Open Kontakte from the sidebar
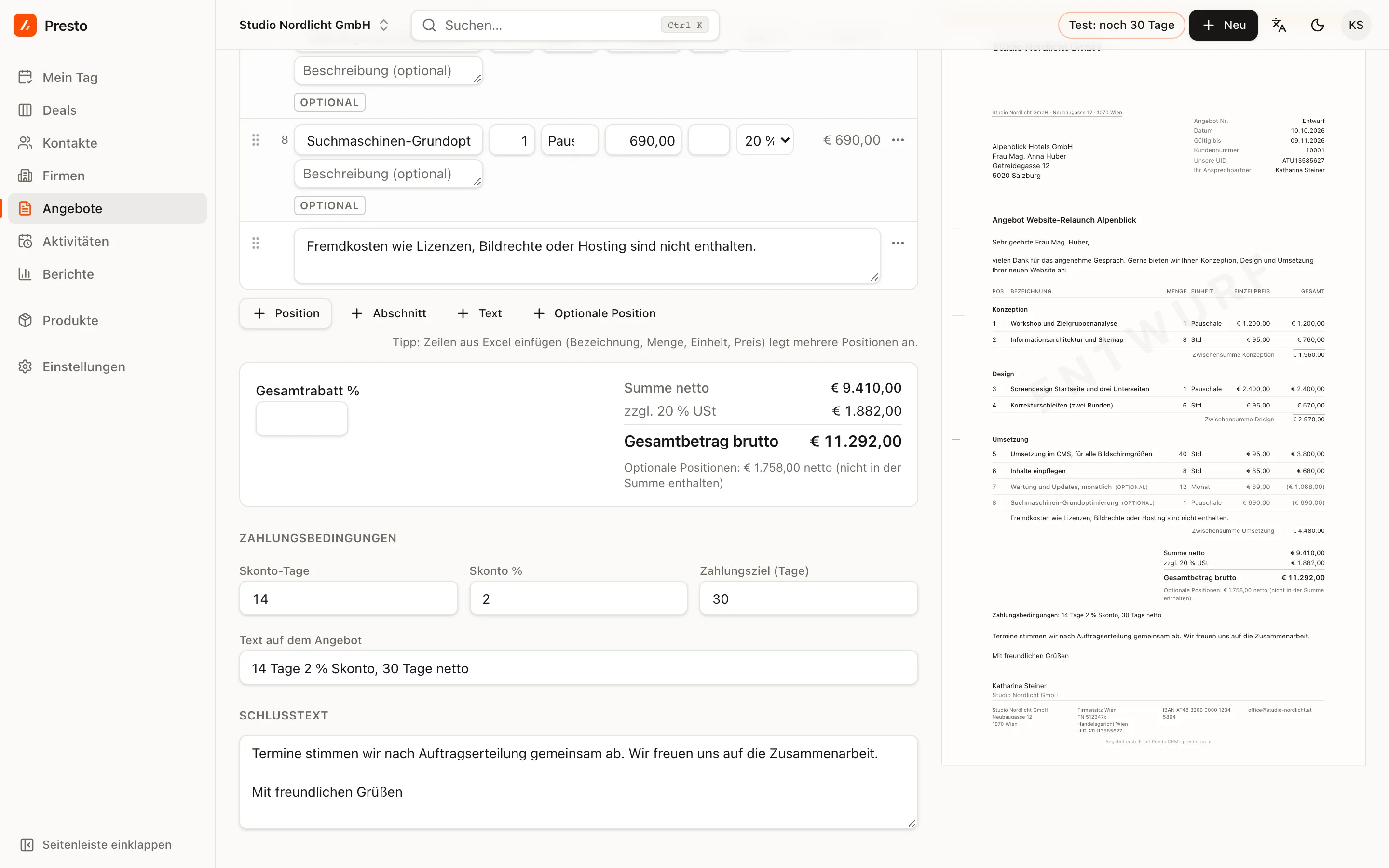Screen dimensions: 1389x868 [108, 143]
